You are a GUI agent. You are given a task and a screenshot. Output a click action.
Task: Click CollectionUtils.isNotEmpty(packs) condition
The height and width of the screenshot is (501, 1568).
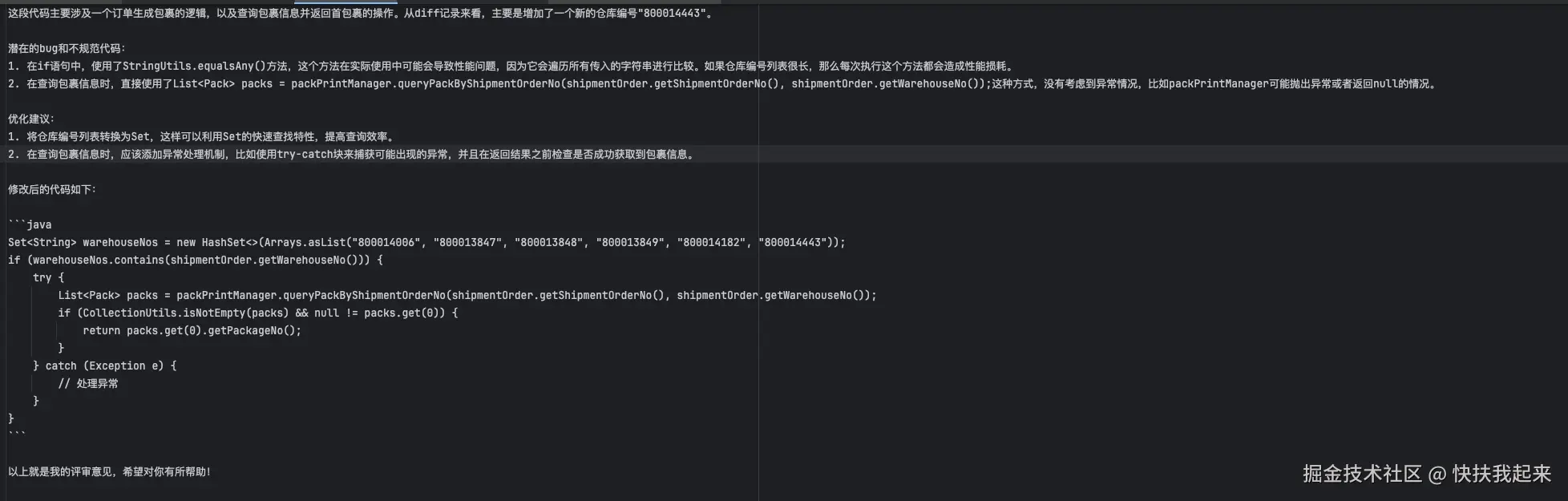pos(183,313)
